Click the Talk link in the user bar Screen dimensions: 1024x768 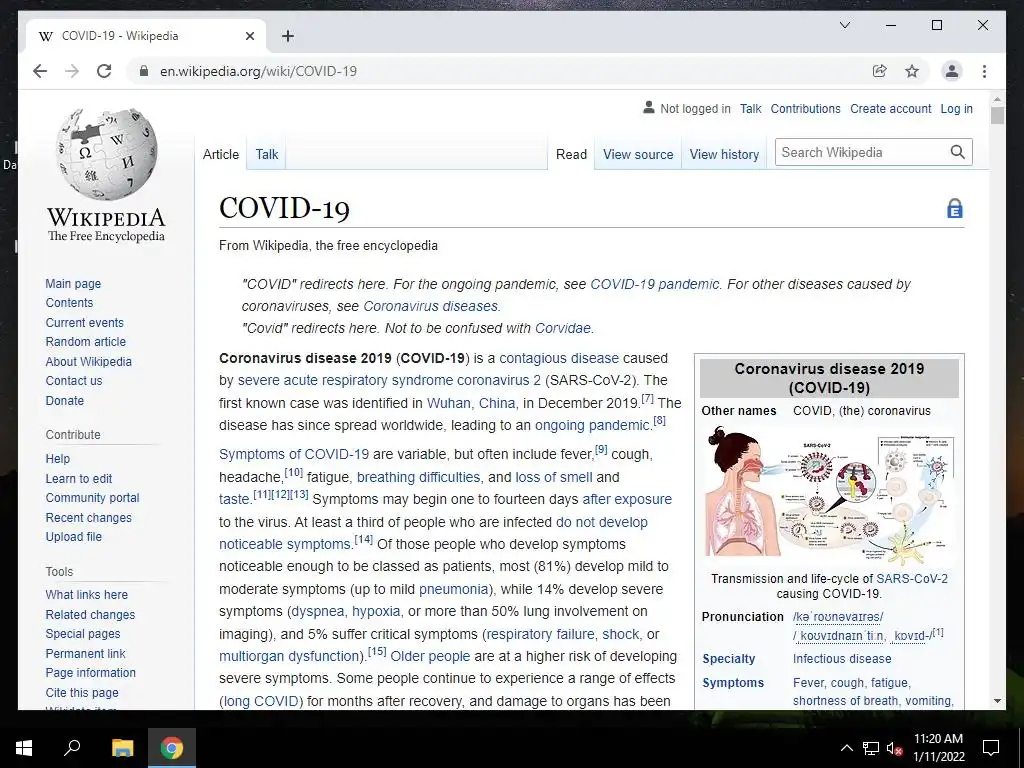[x=750, y=108]
